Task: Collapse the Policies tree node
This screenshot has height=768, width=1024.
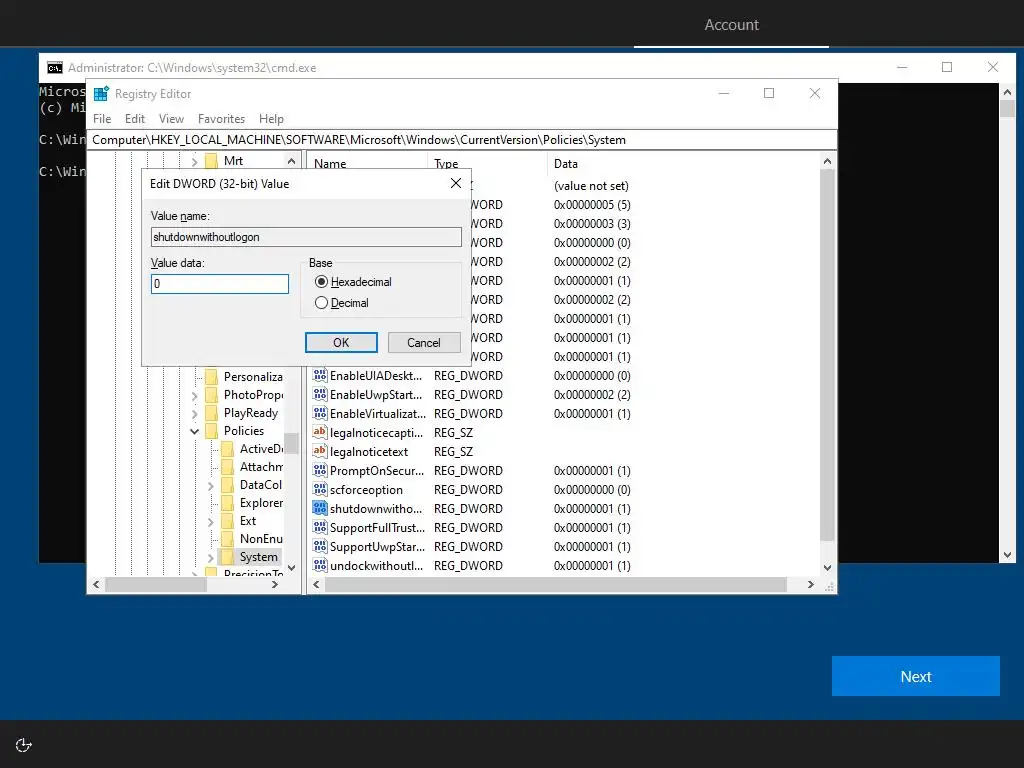Action: (195, 431)
